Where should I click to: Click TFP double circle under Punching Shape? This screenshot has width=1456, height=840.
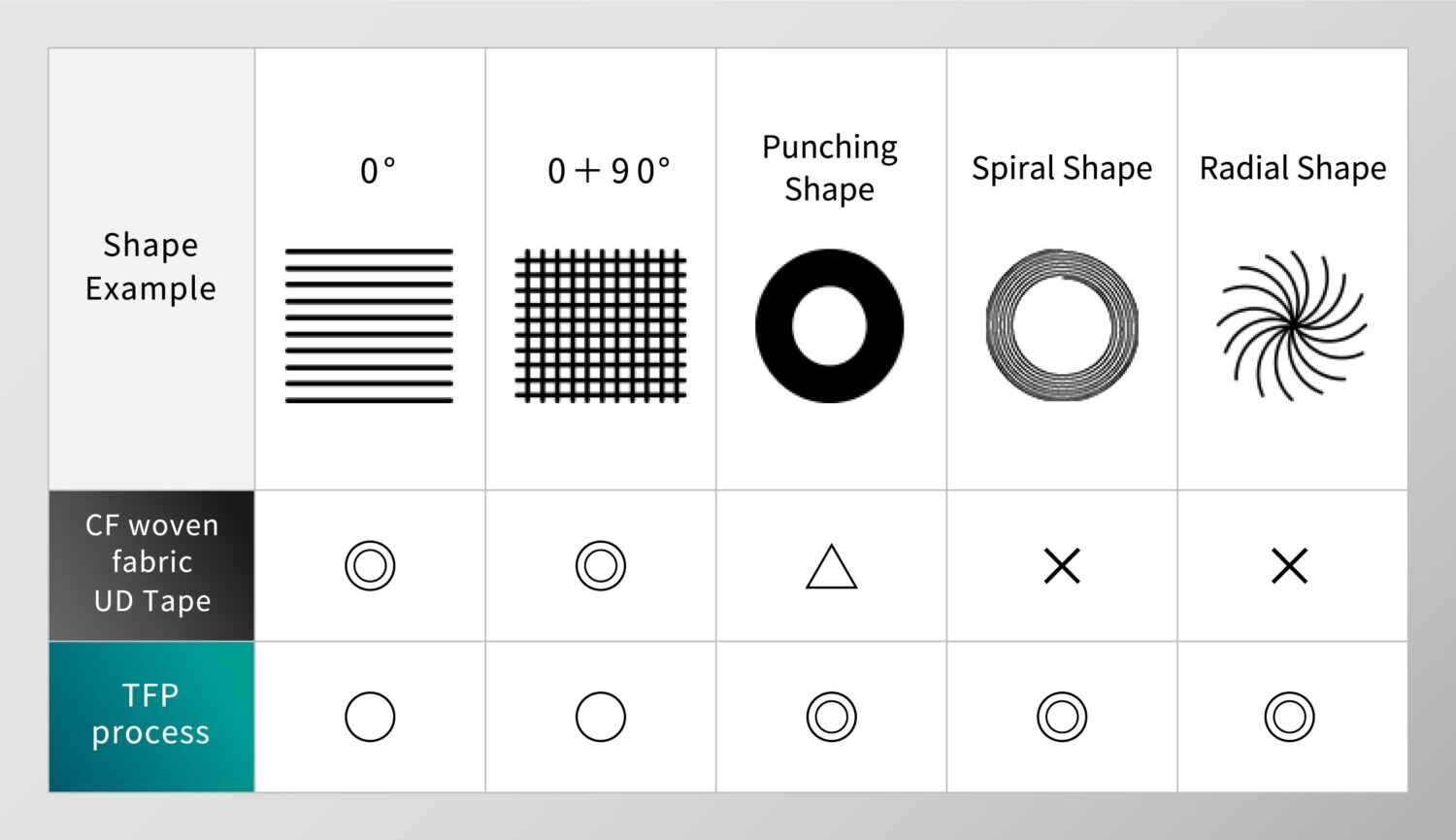[x=831, y=717]
